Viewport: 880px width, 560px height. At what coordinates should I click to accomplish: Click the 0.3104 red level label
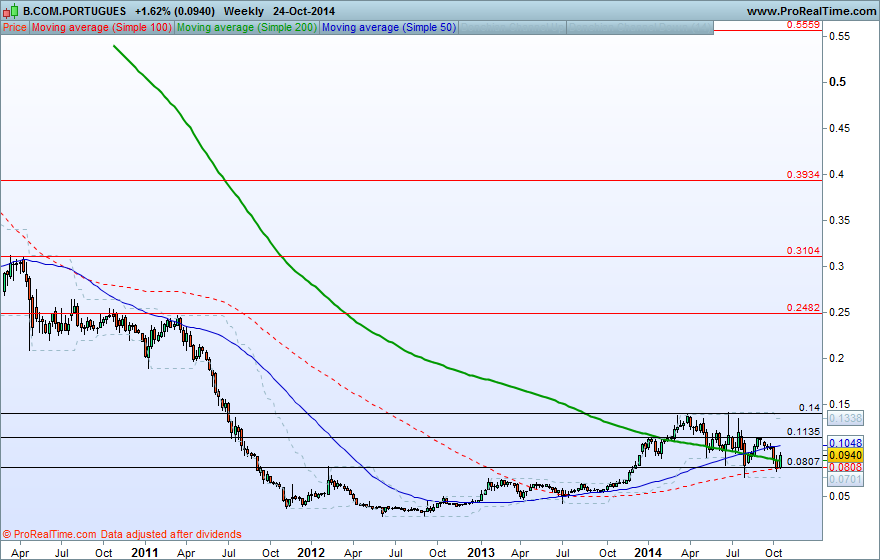coord(803,251)
